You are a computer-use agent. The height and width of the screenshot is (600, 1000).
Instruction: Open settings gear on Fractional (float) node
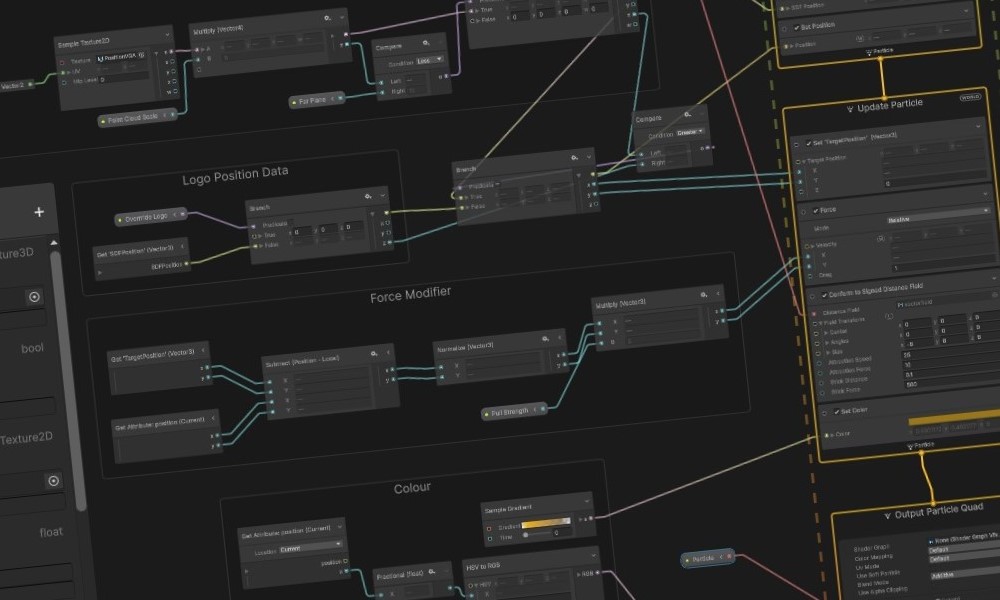click(x=432, y=571)
